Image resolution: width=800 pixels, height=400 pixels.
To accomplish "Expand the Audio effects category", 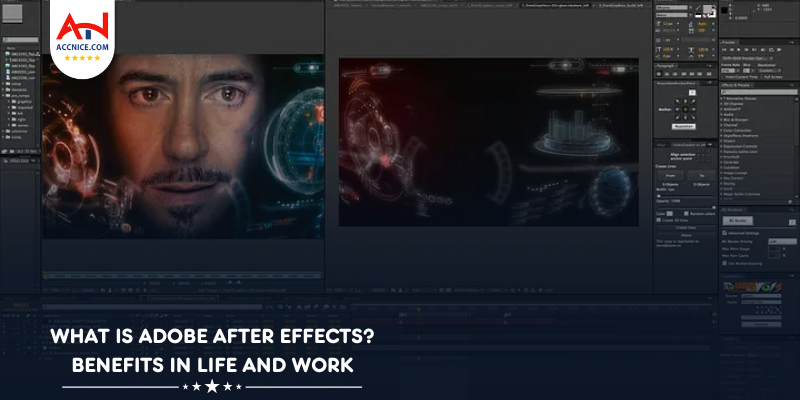I will coord(721,115).
